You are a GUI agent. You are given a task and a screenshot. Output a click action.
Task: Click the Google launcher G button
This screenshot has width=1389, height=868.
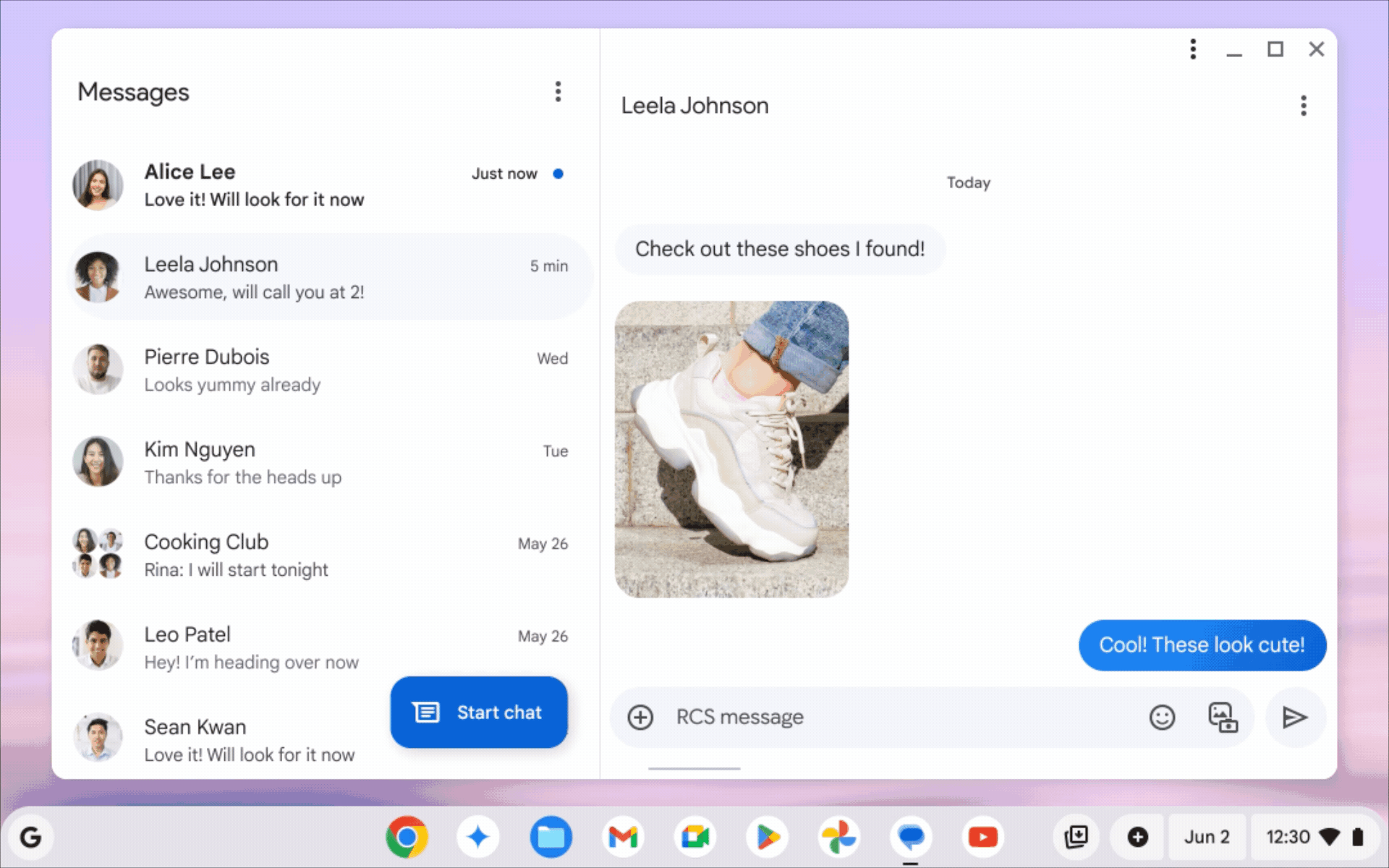30,837
